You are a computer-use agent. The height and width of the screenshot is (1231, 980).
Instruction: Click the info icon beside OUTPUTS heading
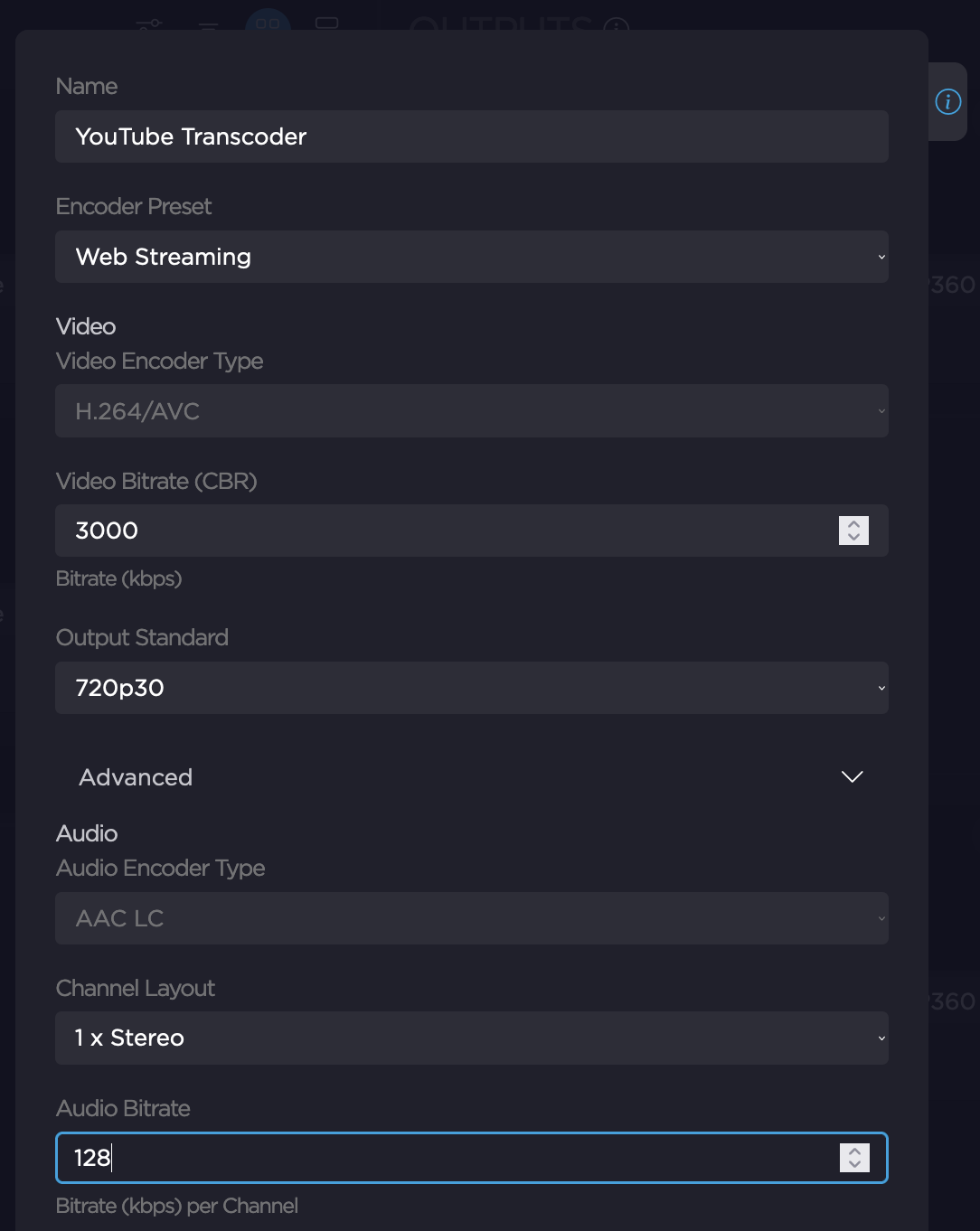(x=617, y=27)
